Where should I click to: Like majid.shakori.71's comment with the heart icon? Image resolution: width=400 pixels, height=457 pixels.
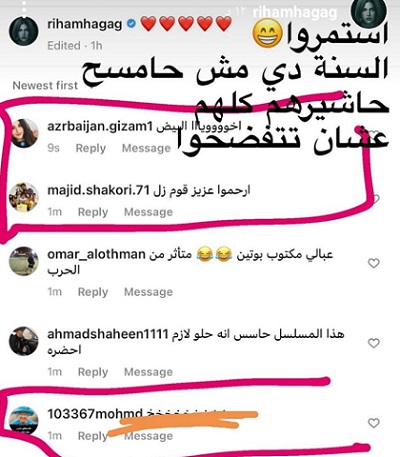(375, 199)
